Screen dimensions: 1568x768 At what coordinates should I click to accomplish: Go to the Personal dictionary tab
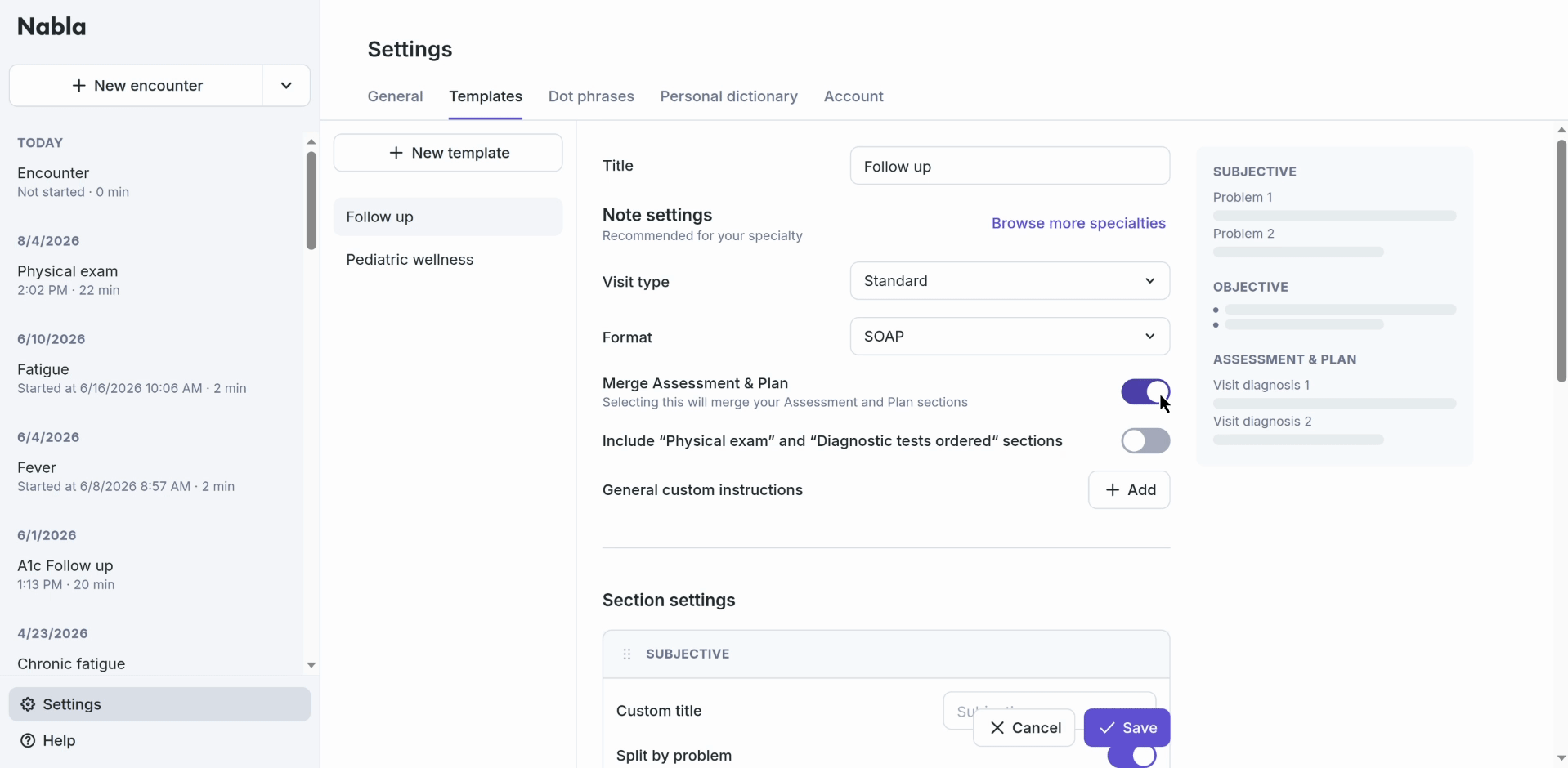pos(729,96)
